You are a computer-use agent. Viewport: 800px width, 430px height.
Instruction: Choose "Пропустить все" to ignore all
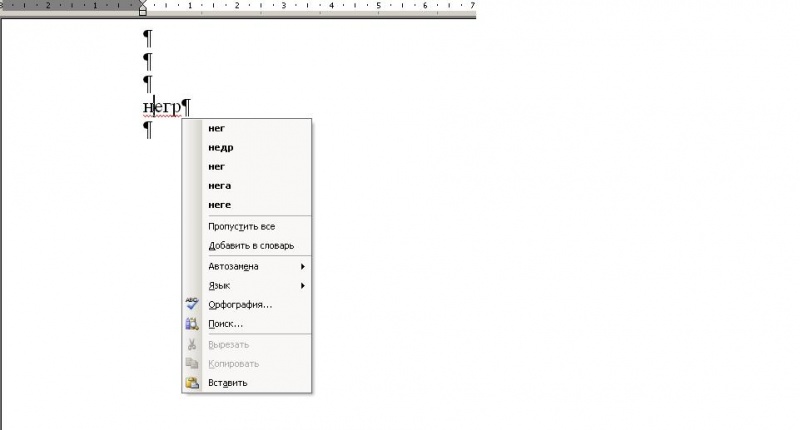click(241, 227)
